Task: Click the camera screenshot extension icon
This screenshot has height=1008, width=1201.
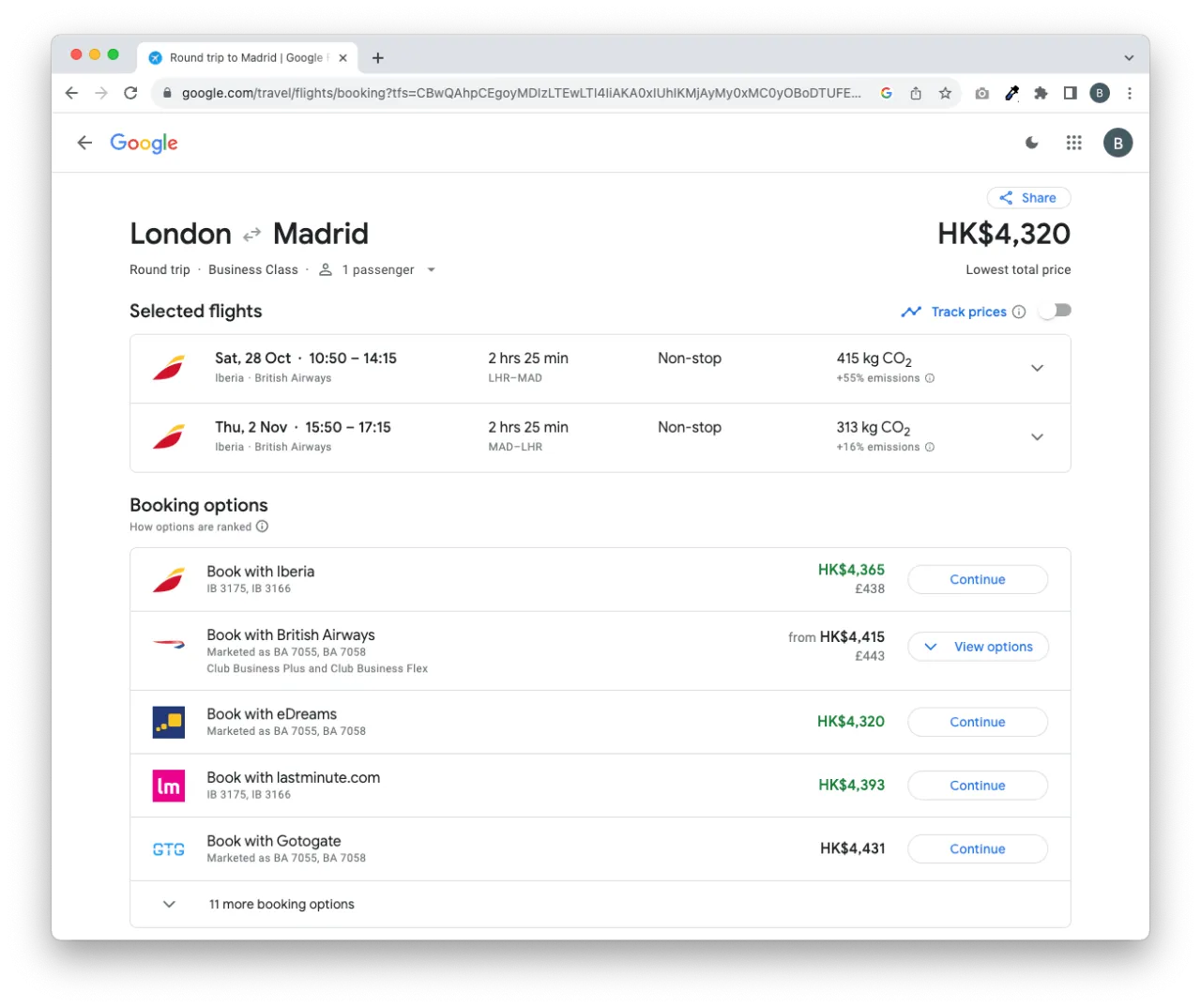Action: coord(981,93)
